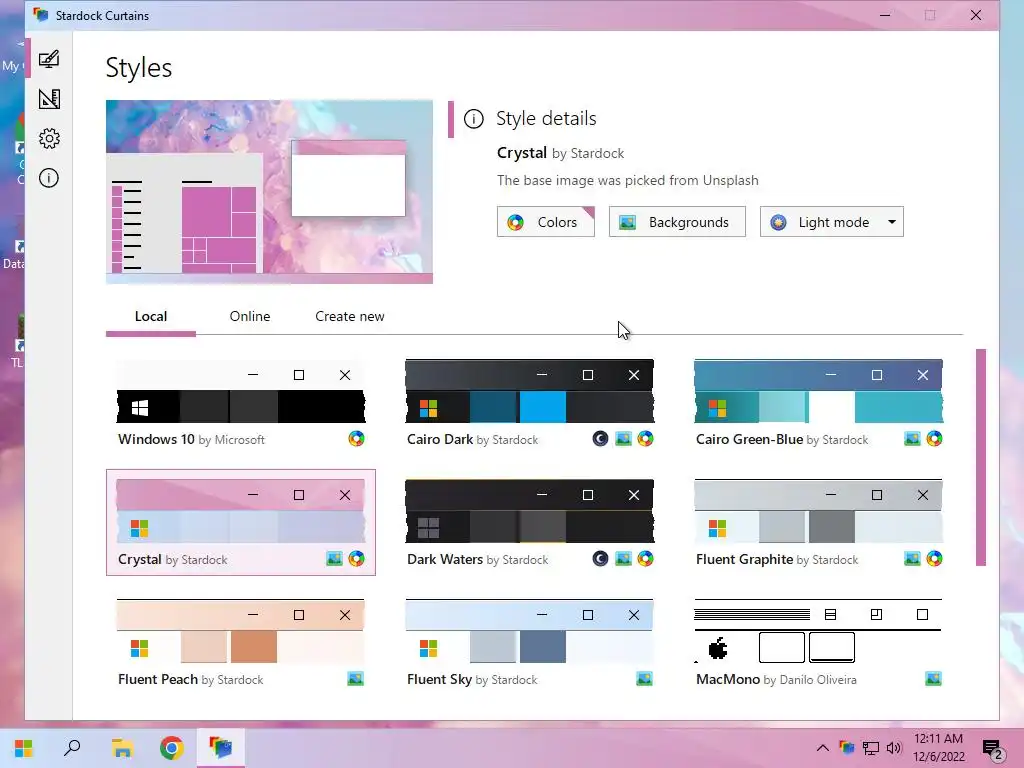Click background image icon on Fluent Peach
This screenshot has height=768, width=1024.
pyautogui.click(x=355, y=679)
